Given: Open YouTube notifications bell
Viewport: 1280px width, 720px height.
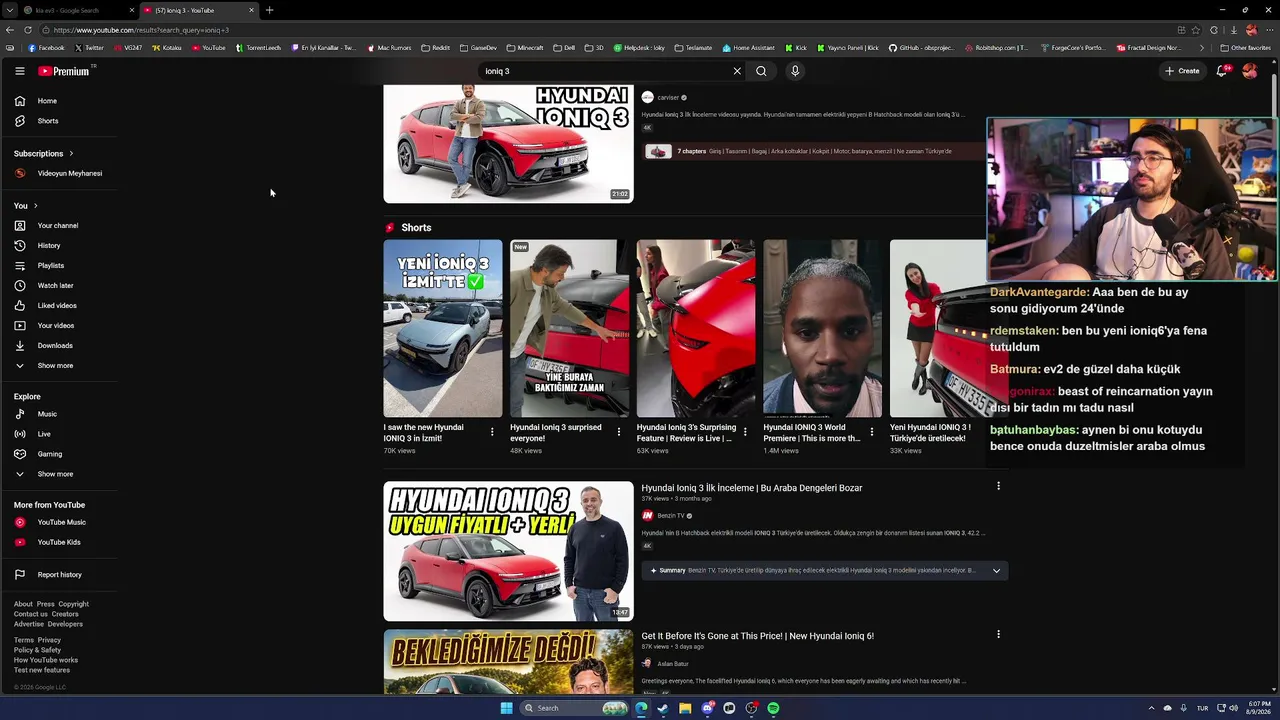Looking at the screenshot, I should tap(1222, 71).
